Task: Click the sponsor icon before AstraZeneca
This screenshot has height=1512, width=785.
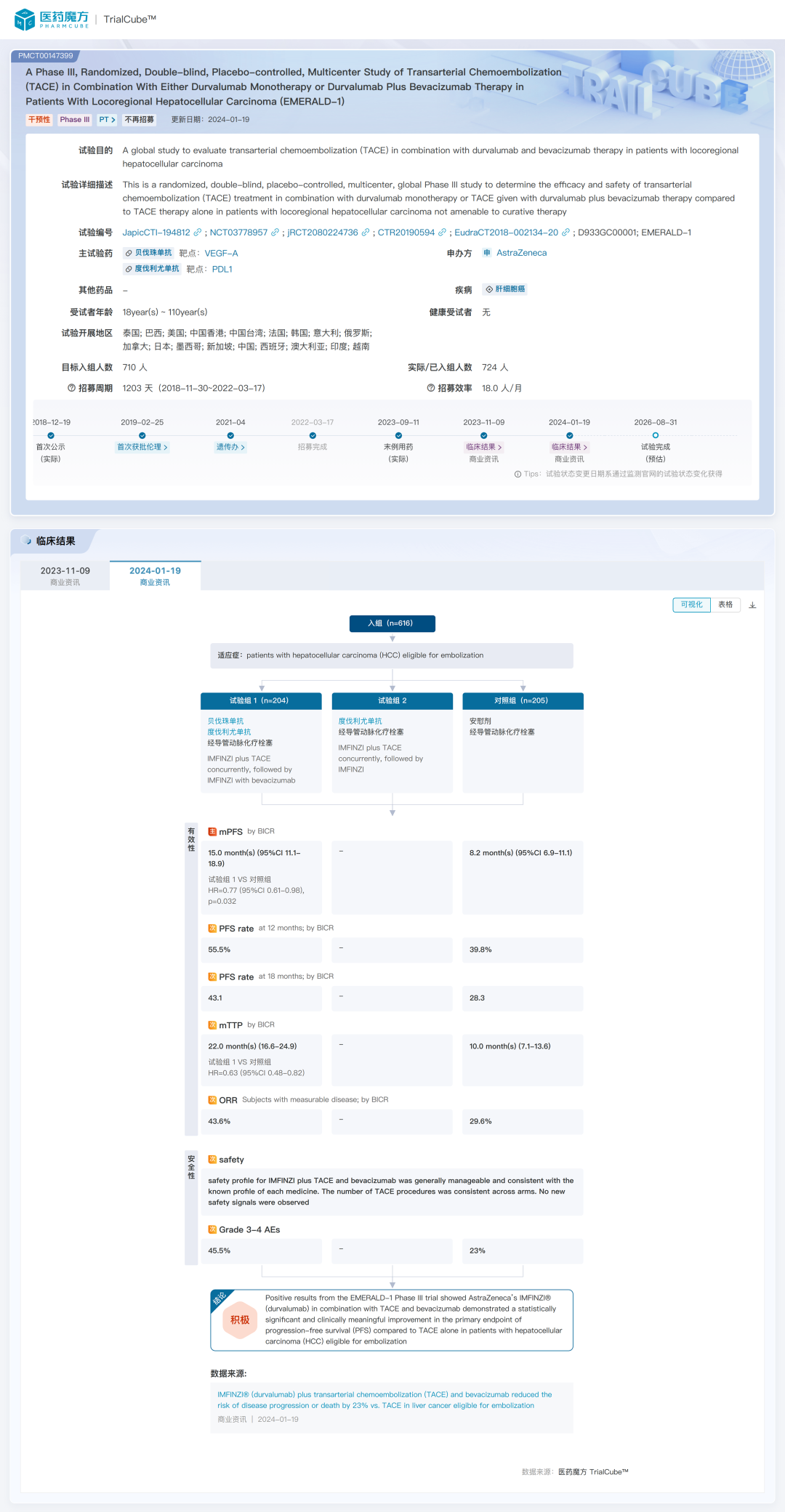Action: (487, 253)
